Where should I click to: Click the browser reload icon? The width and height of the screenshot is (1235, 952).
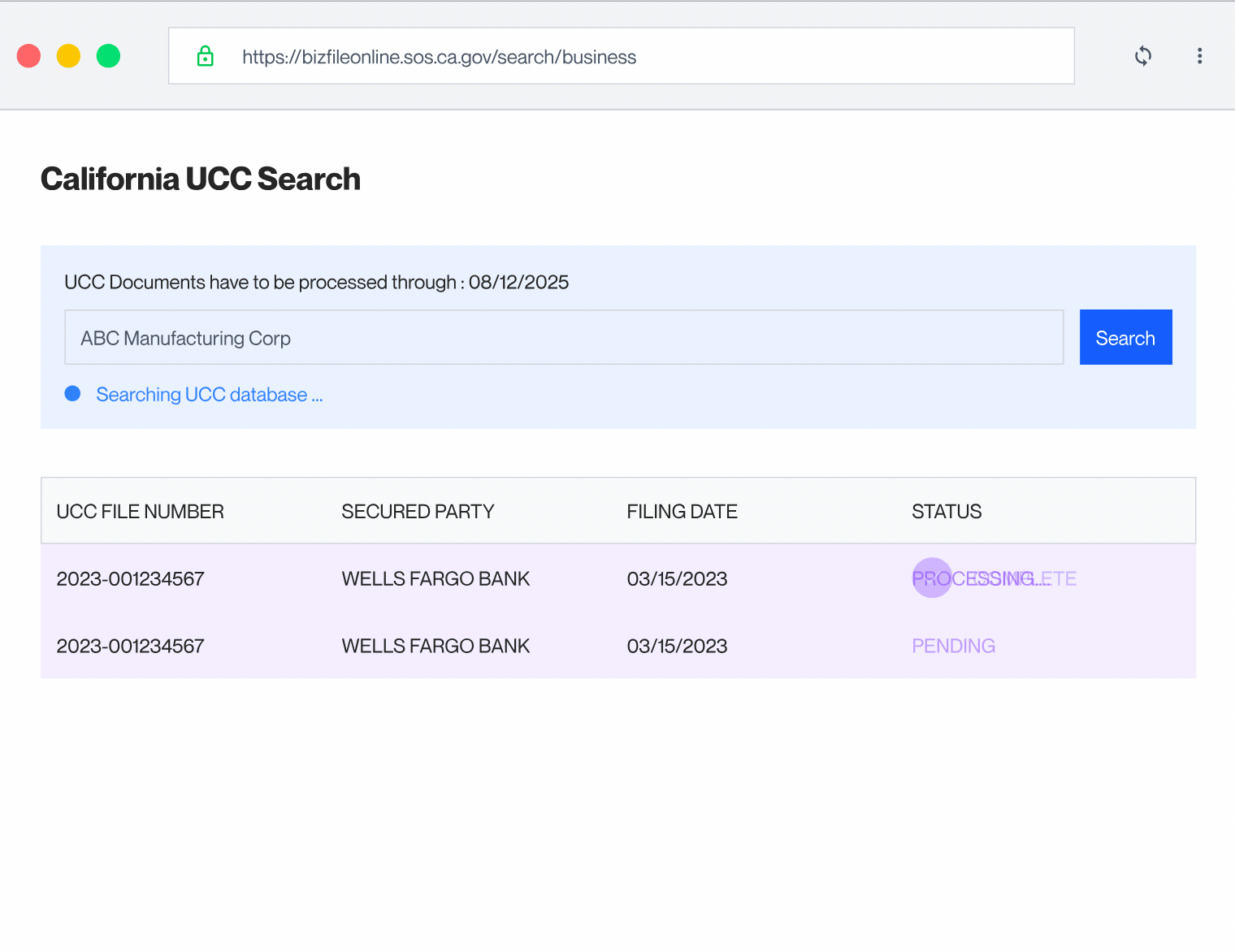click(x=1142, y=56)
